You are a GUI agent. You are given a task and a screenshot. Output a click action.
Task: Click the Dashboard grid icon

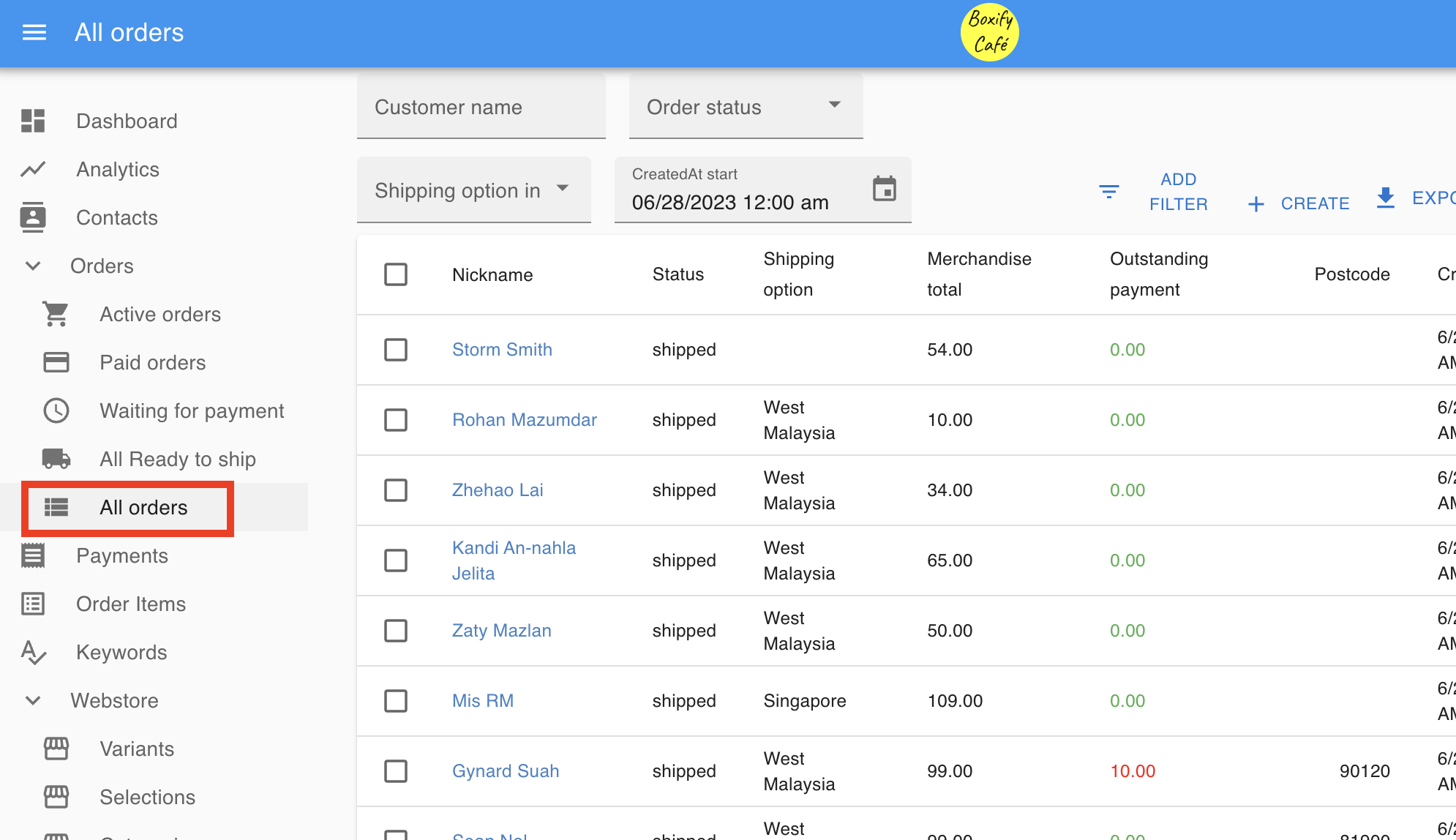[x=33, y=121]
